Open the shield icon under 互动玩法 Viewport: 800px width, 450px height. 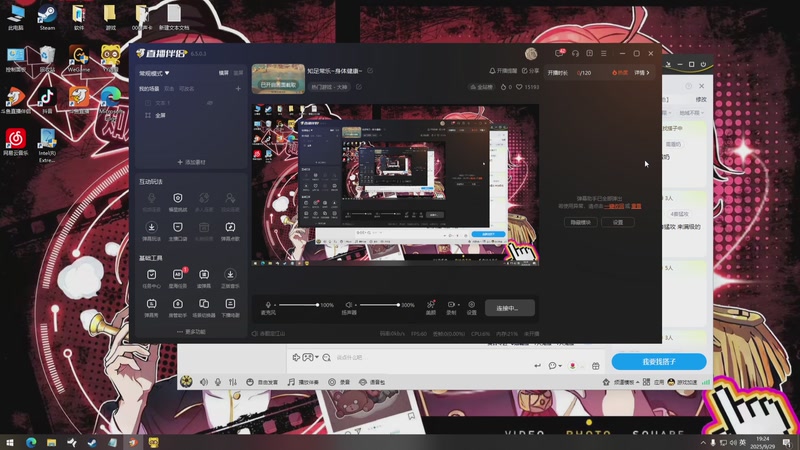coord(178,198)
